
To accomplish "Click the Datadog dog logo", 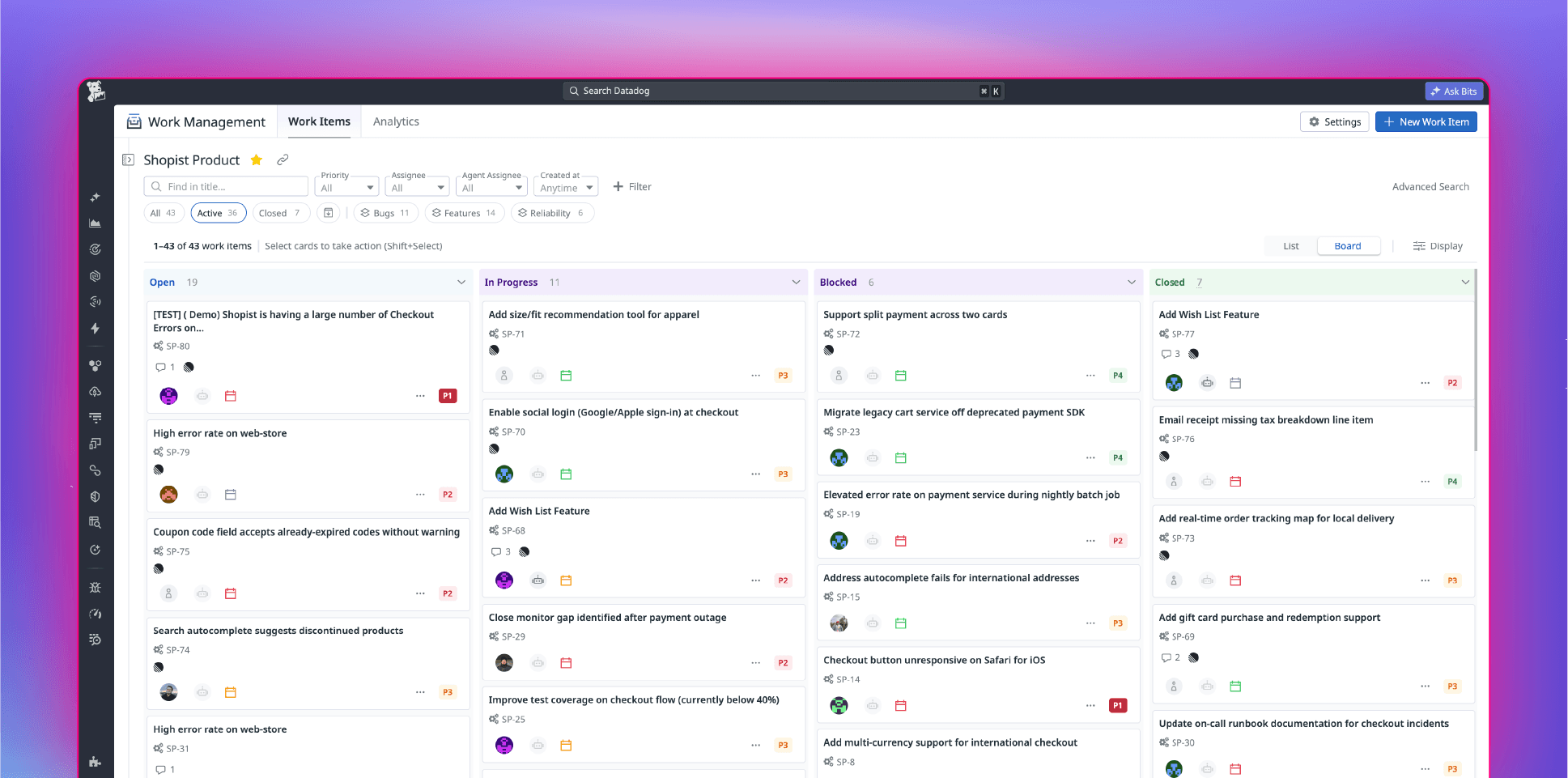I will [x=96, y=91].
